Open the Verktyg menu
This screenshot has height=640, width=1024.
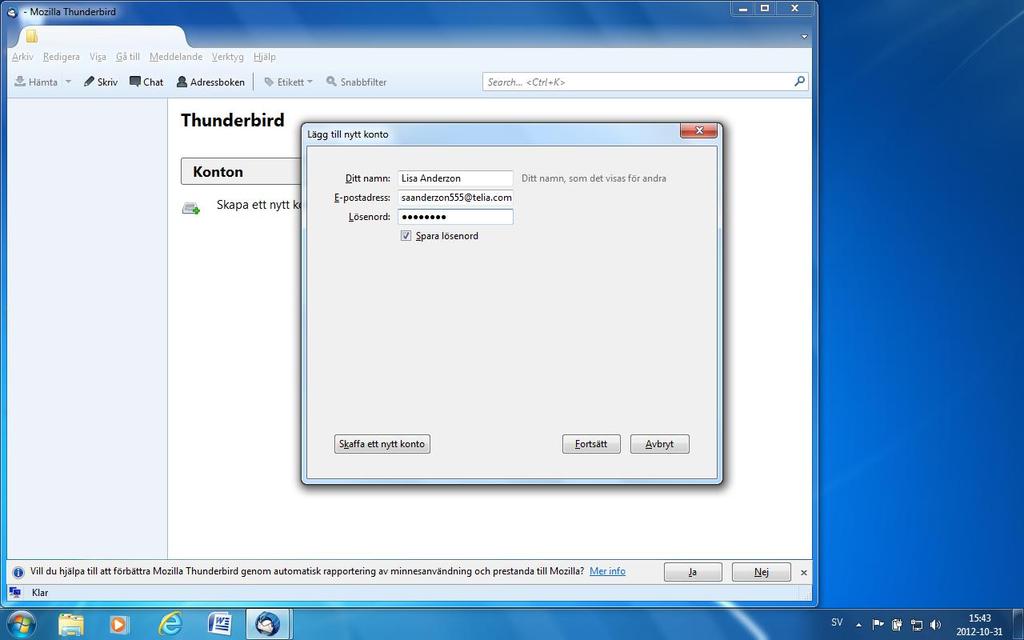227,57
